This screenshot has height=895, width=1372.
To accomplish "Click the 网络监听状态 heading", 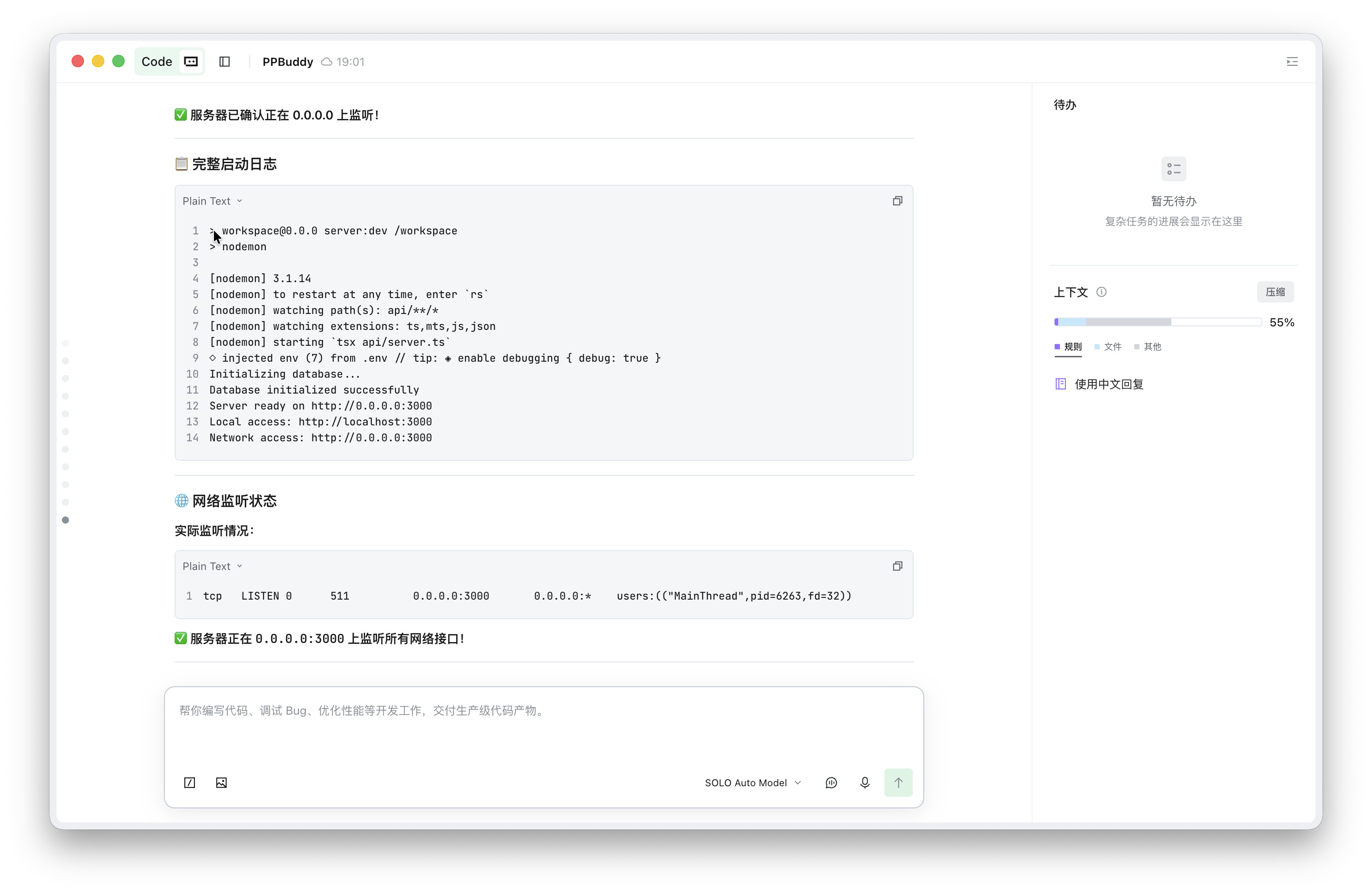I will (x=234, y=501).
